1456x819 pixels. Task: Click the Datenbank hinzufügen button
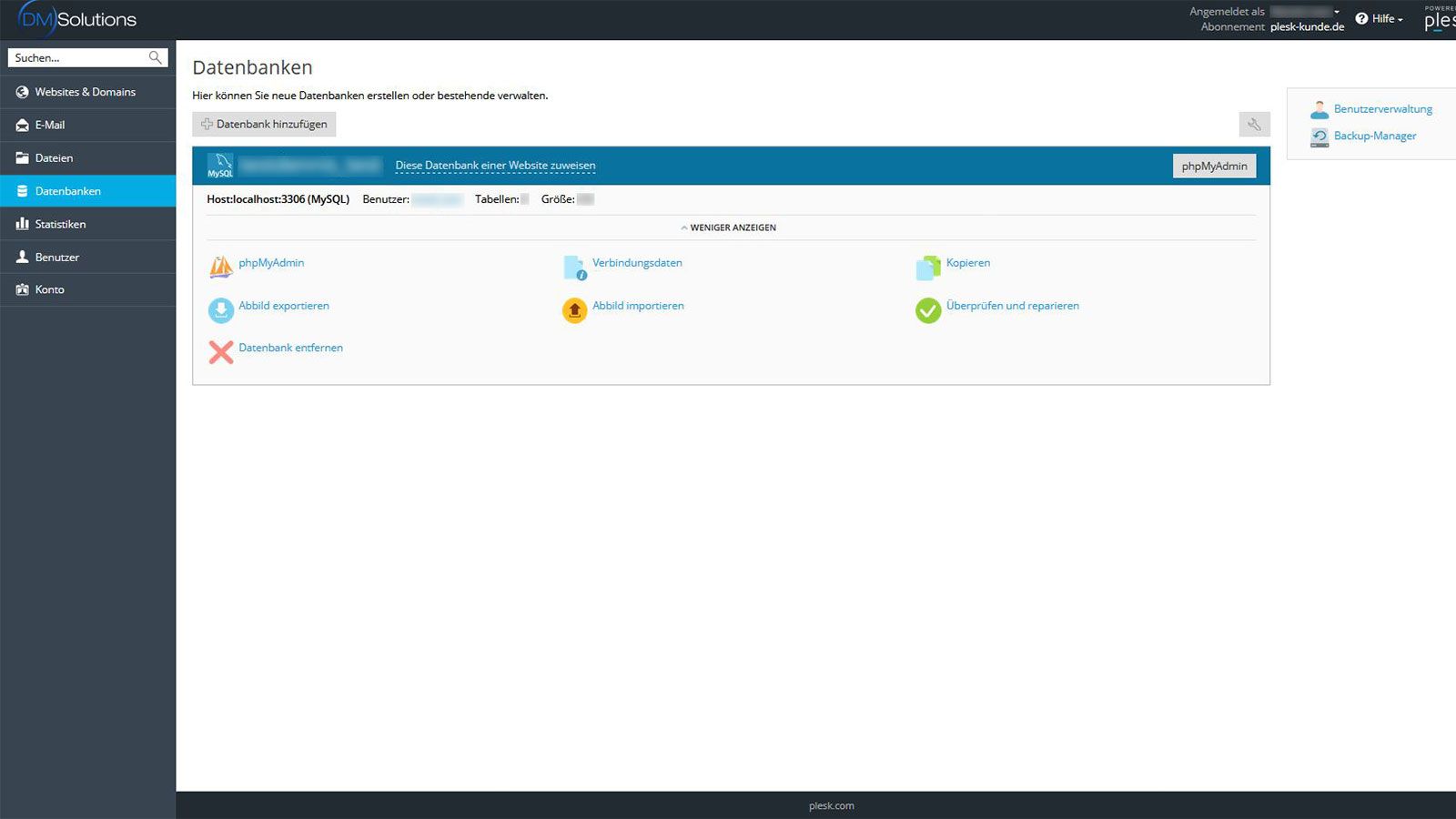point(263,124)
